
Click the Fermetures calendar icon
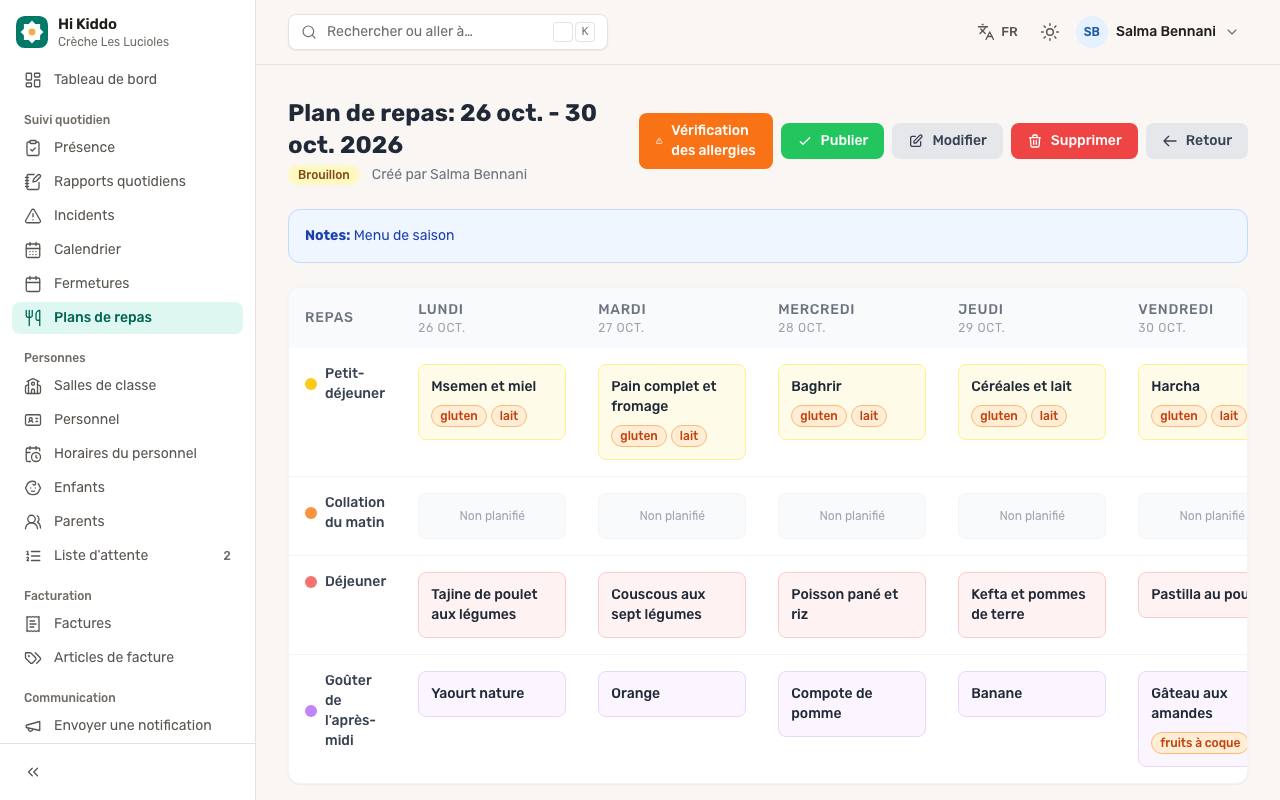33,284
